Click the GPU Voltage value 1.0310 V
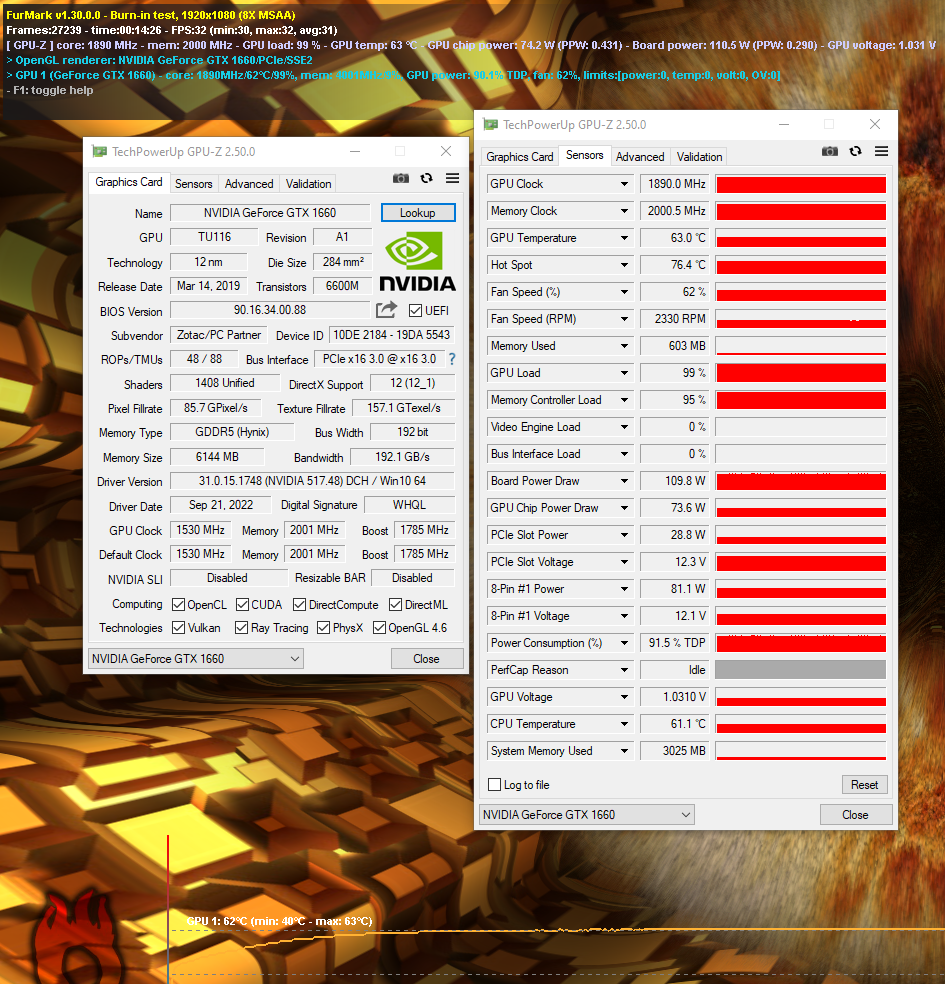 coord(675,697)
